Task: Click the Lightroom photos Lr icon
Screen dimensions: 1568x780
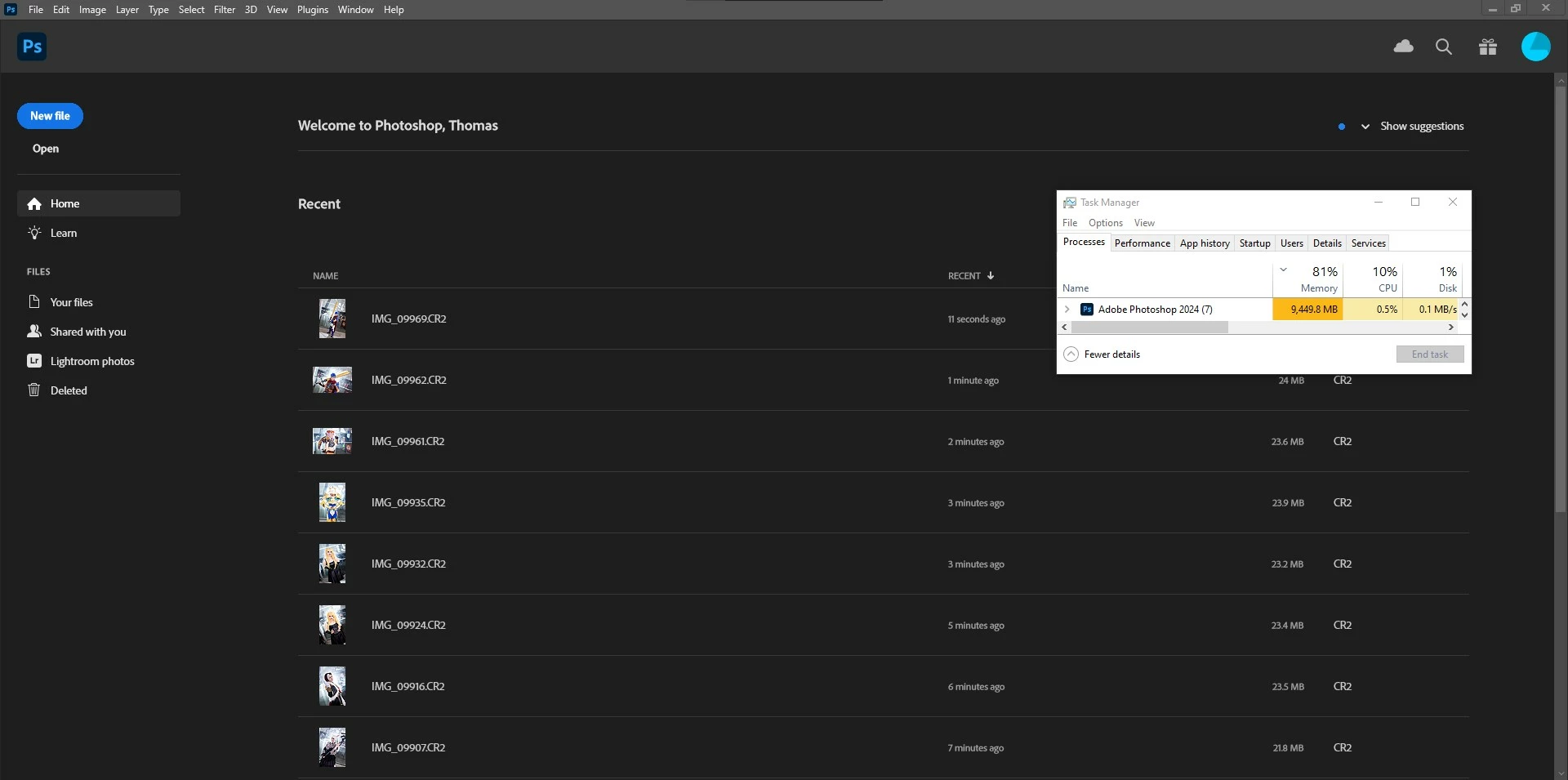Action: click(34, 361)
